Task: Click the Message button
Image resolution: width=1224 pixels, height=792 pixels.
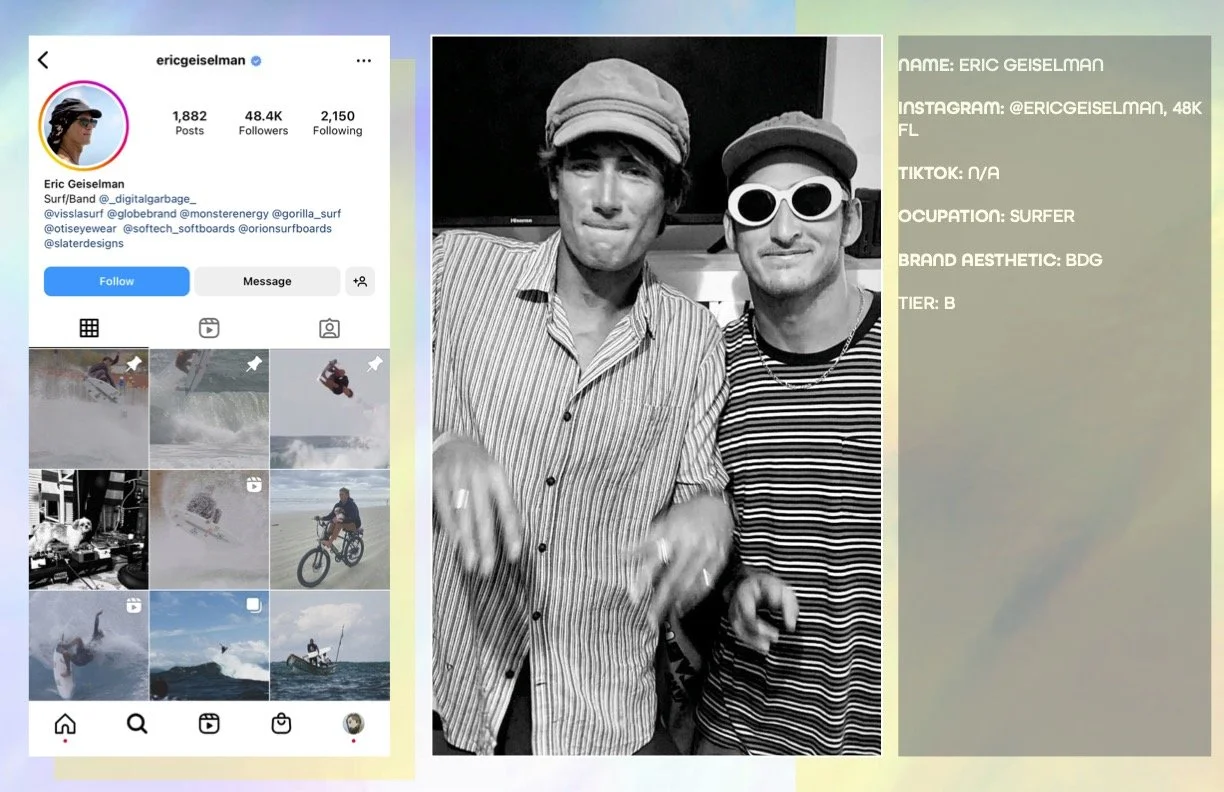Action: [x=267, y=281]
